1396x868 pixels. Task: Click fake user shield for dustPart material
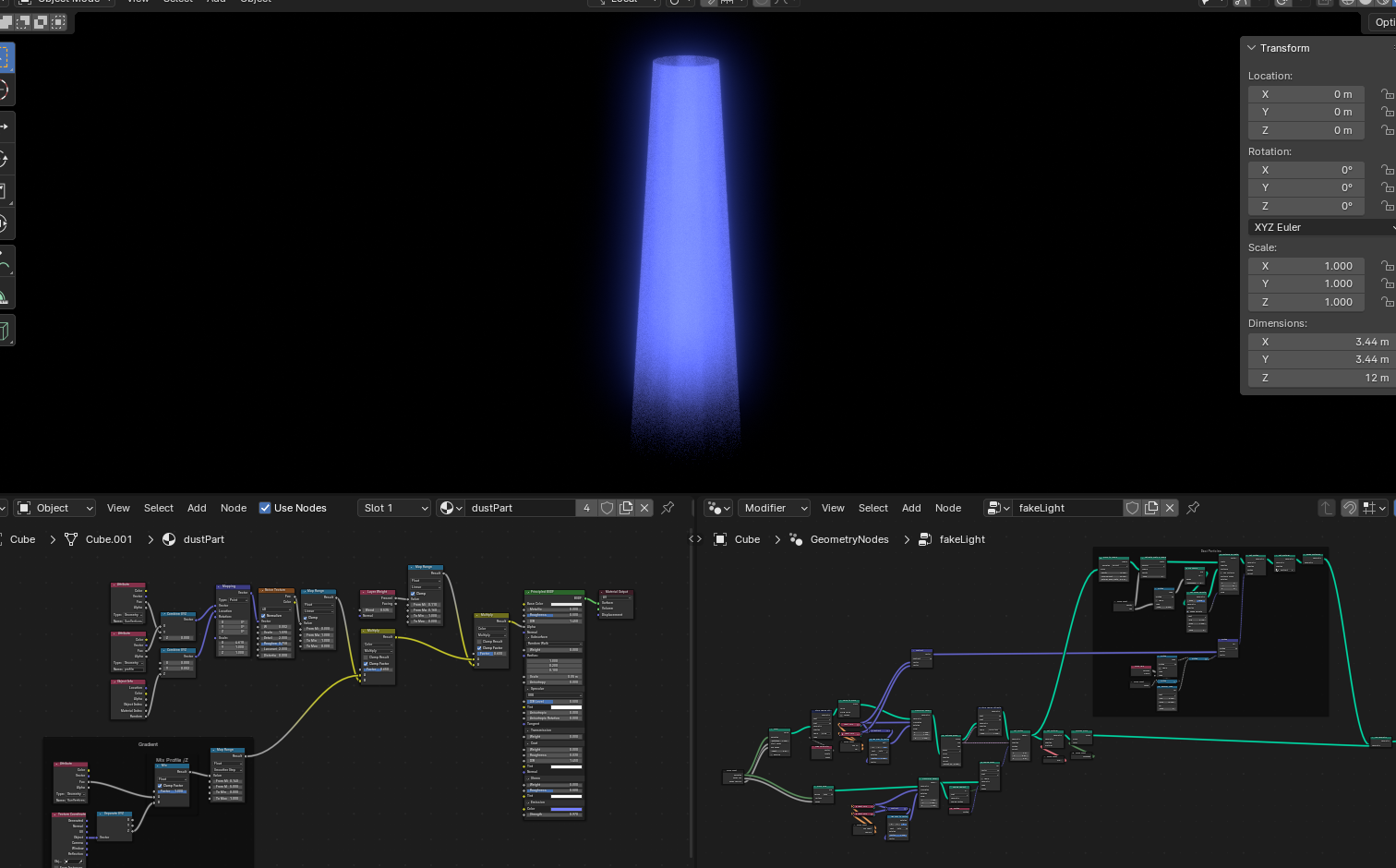pos(607,508)
